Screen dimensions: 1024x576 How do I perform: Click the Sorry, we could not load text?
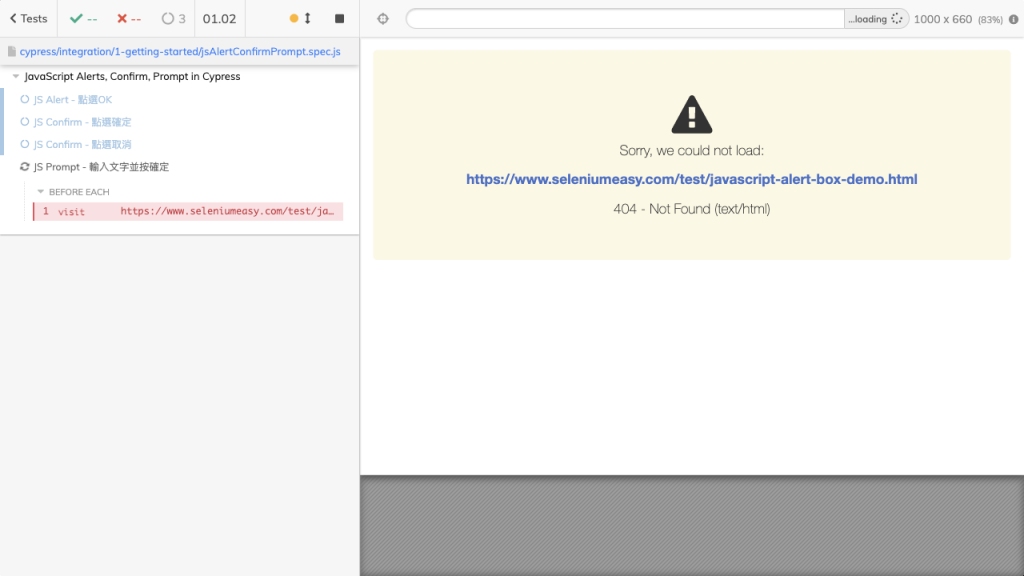(692, 150)
